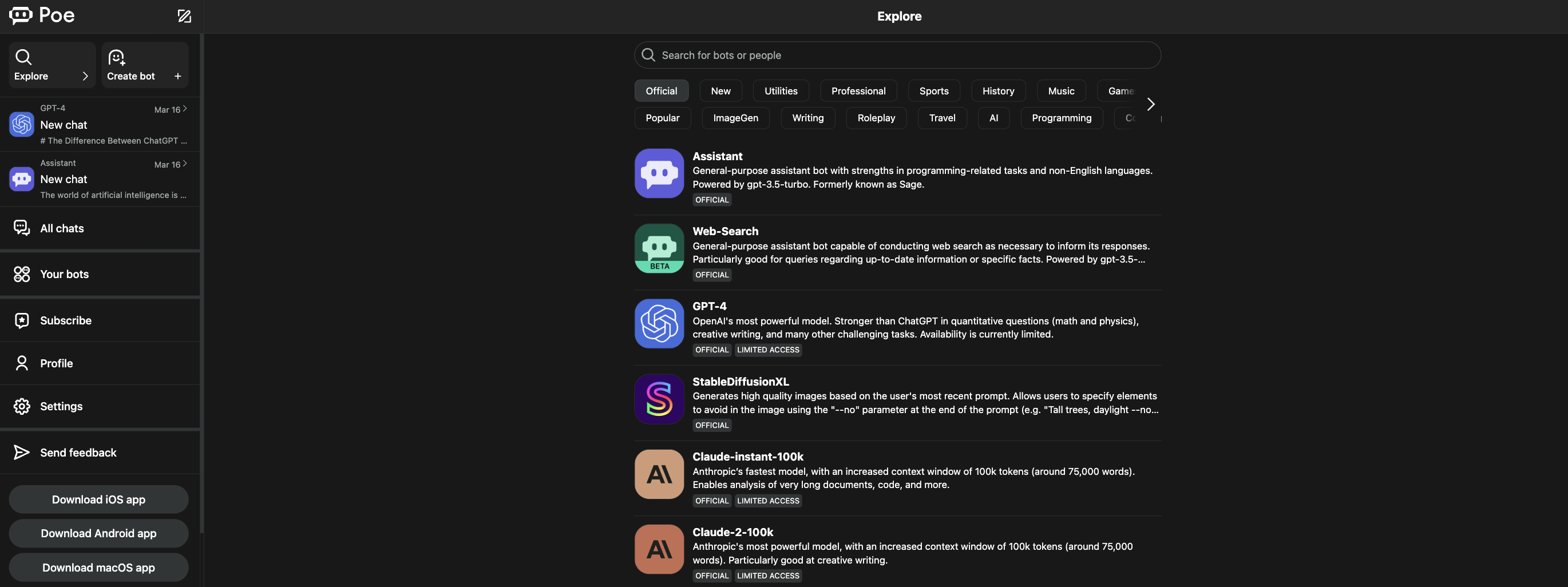
Task: Click the Poe logo icon
Action: tap(21, 15)
